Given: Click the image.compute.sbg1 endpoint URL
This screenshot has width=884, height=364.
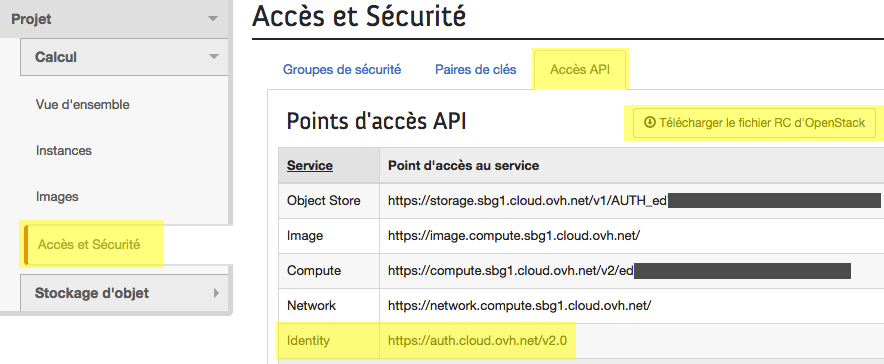Looking at the screenshot, I should pos(514,236).
